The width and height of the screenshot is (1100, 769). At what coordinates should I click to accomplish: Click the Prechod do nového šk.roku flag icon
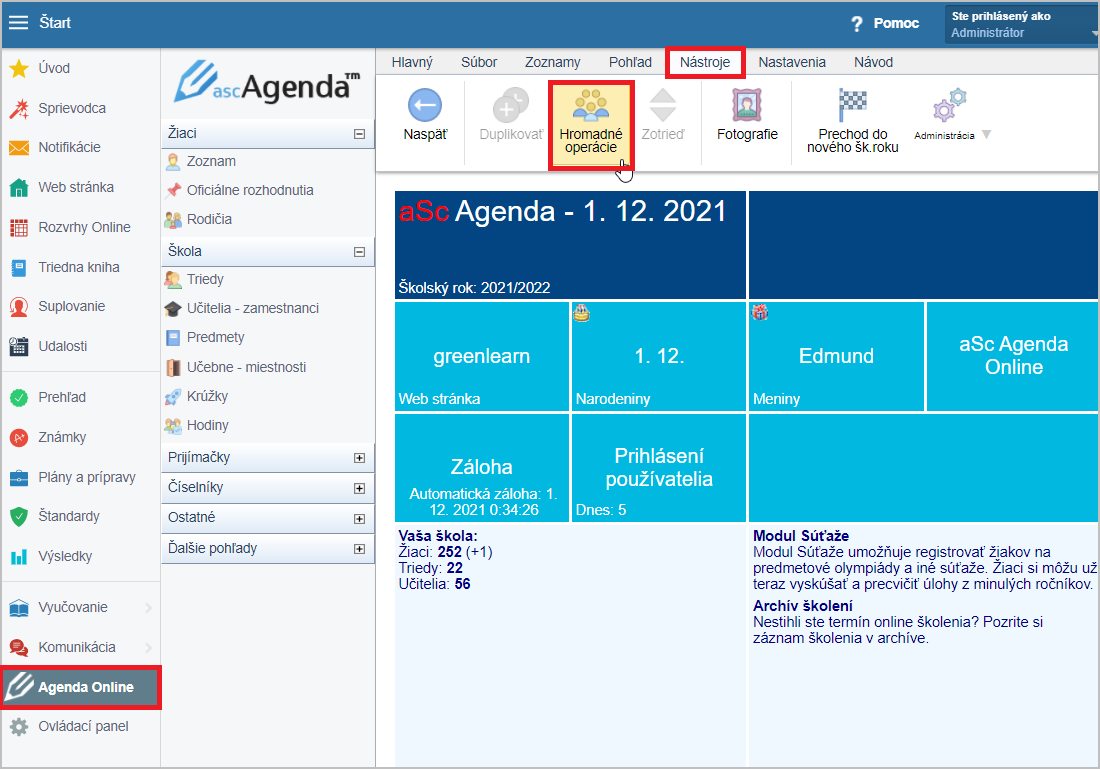[x=853, y=105]
